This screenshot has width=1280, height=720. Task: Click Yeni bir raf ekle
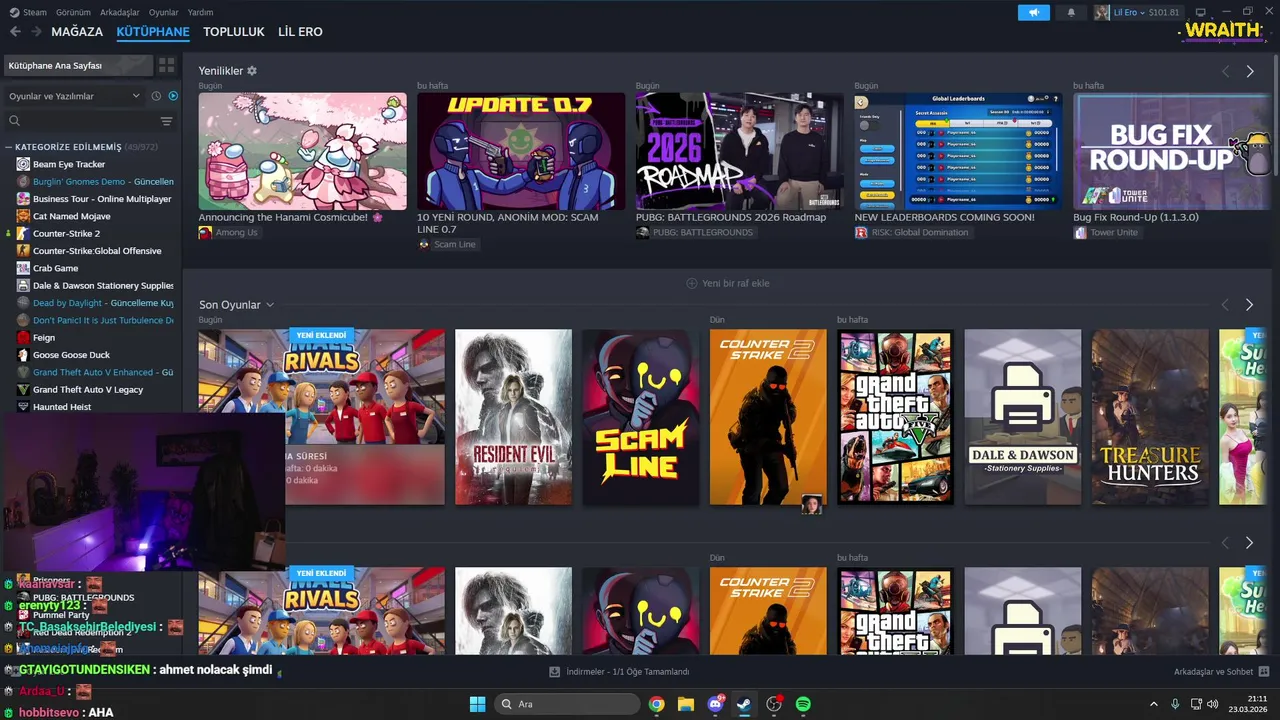728,283
